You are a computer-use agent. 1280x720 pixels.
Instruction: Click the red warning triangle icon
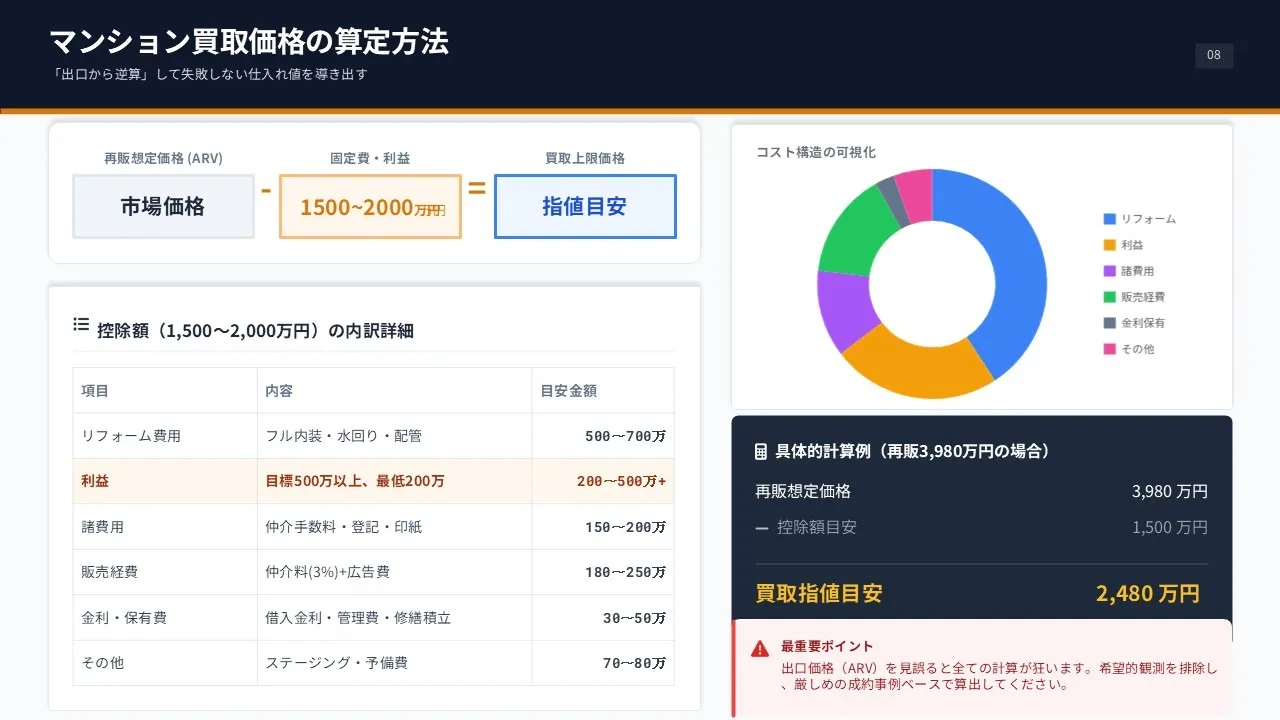click(760, 648)
